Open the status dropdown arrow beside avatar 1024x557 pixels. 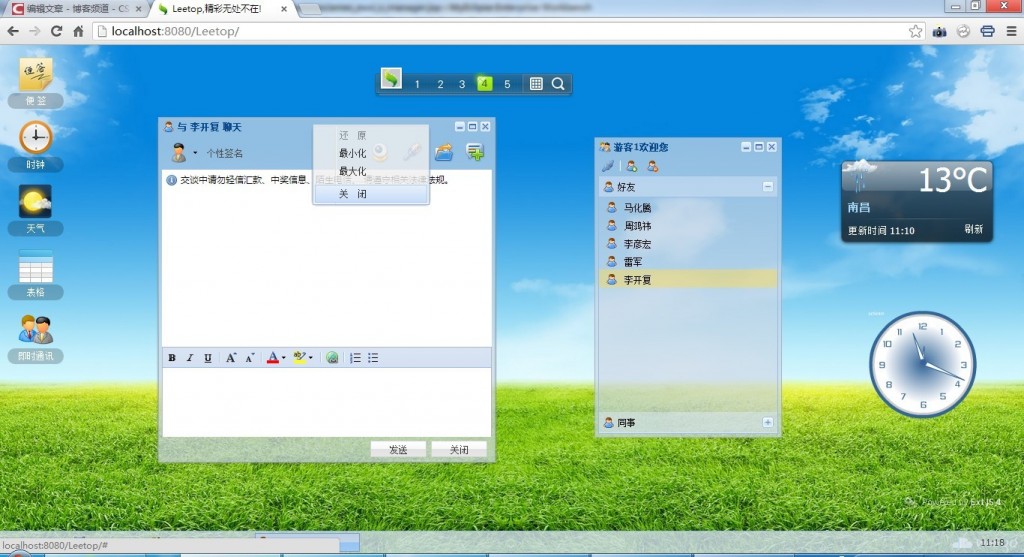pos(195,153)
